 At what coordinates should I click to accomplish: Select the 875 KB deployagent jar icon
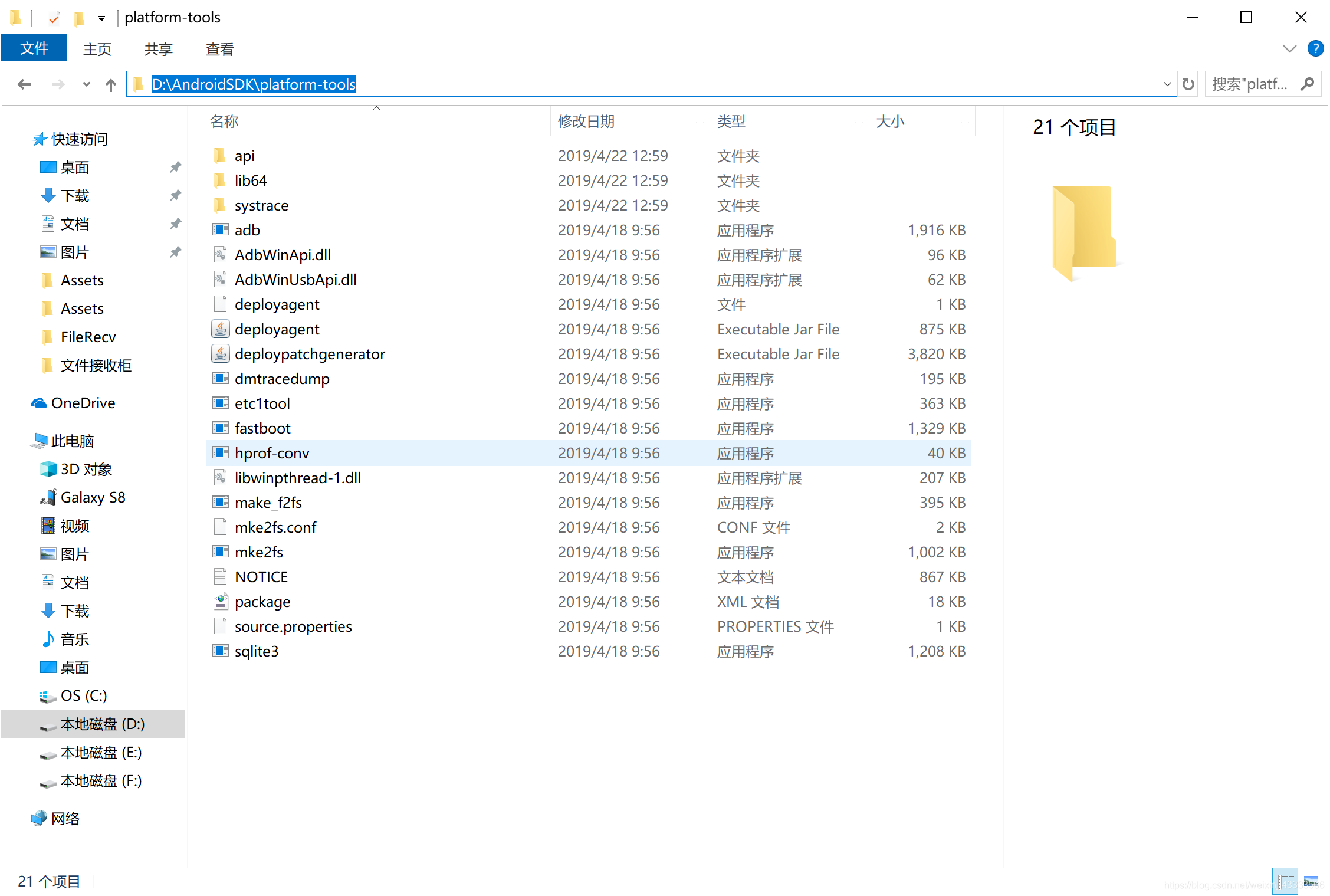click(x=220, y=329)
